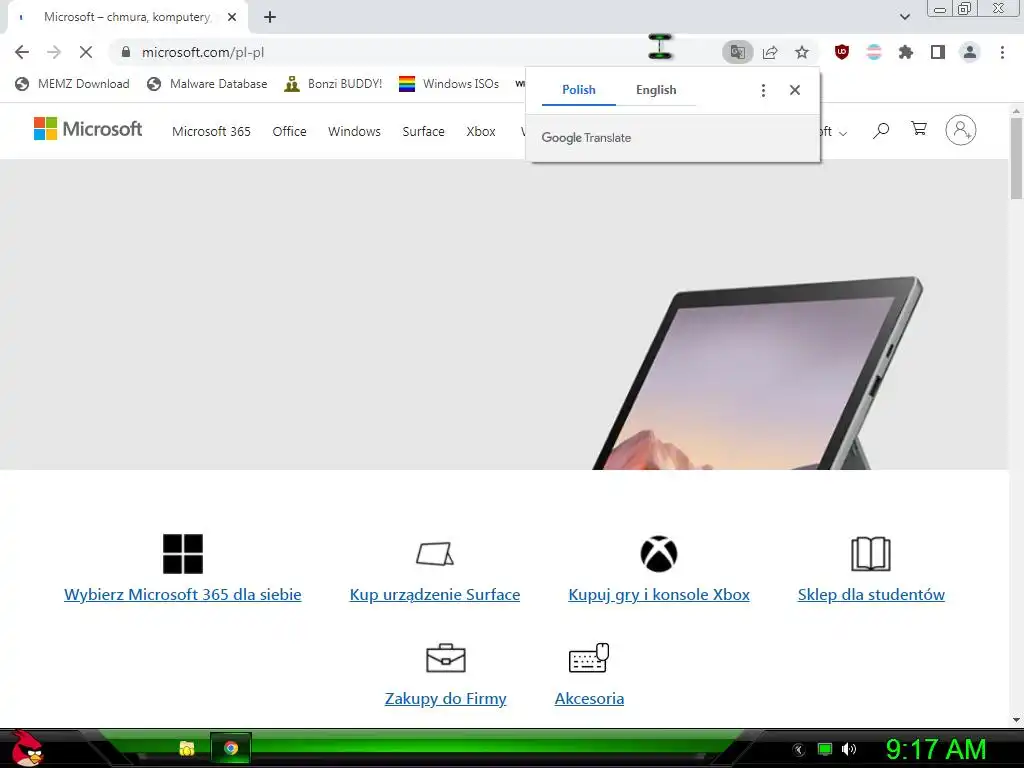Screen dimensions: 1024x768
Task: Open the file explorer taskbar icon
Action: [187, 748]
